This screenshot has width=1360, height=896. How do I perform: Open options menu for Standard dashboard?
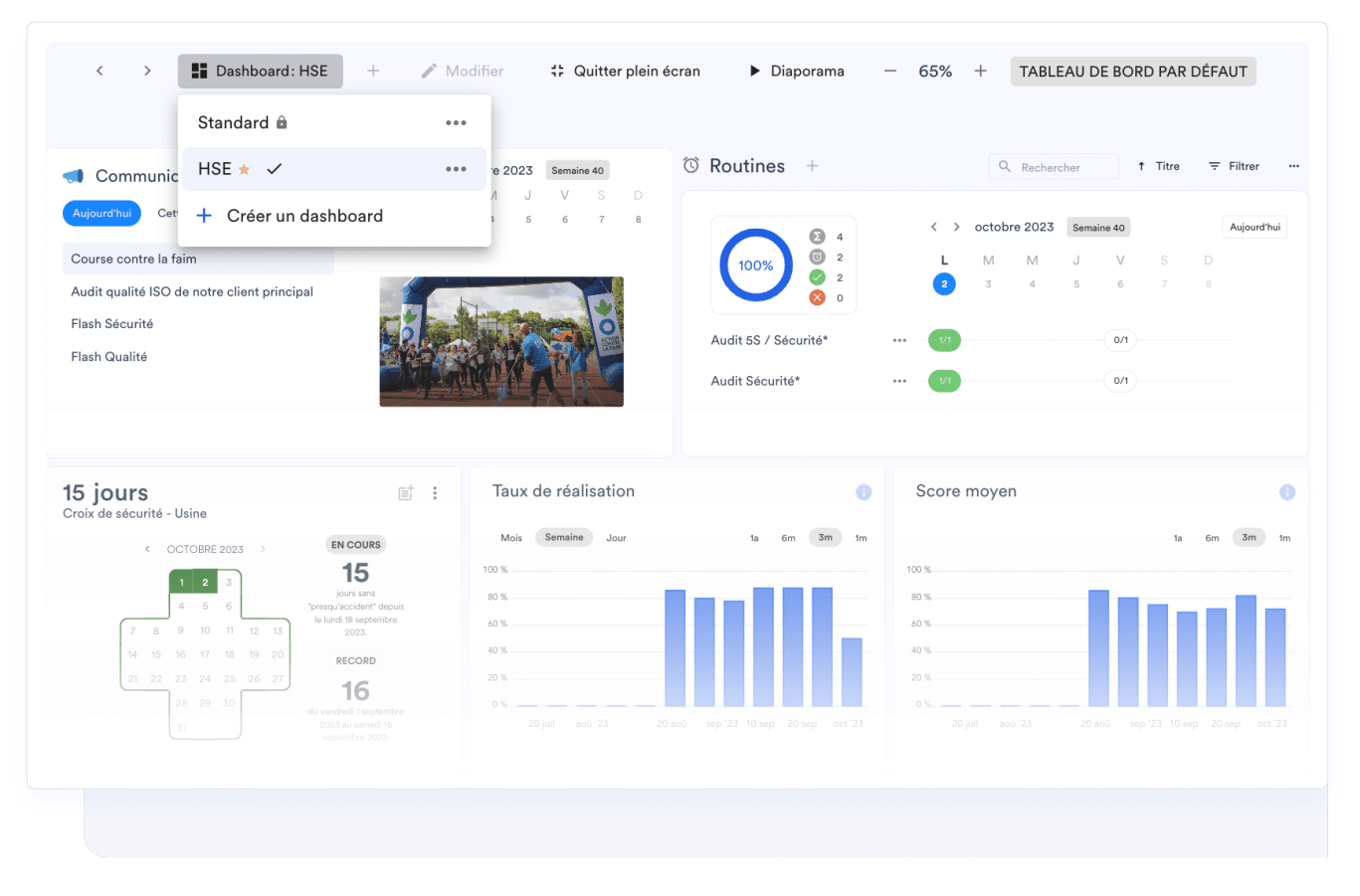tap(456, 122)
